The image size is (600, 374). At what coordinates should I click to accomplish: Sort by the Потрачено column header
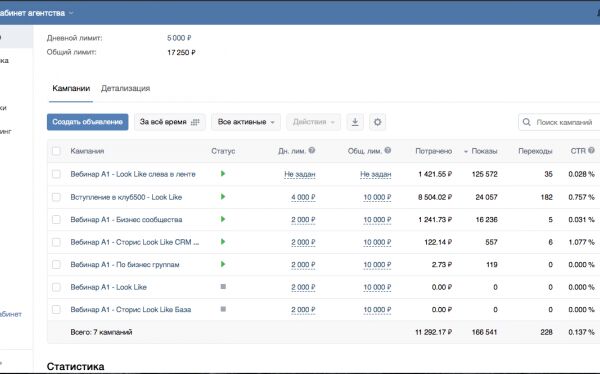tap(434, 151)
